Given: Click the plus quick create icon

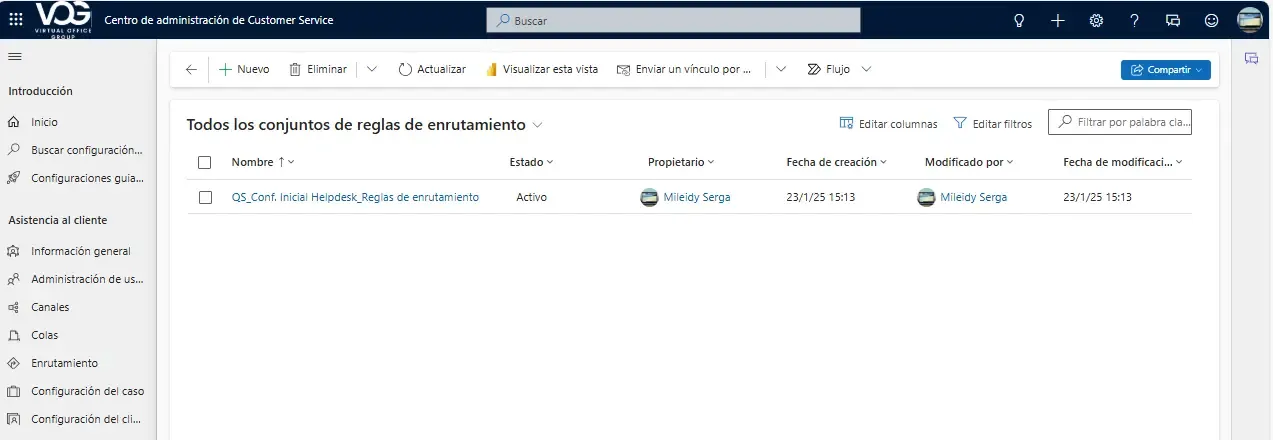Looking at the screenshot, I should click(1058, 20).
